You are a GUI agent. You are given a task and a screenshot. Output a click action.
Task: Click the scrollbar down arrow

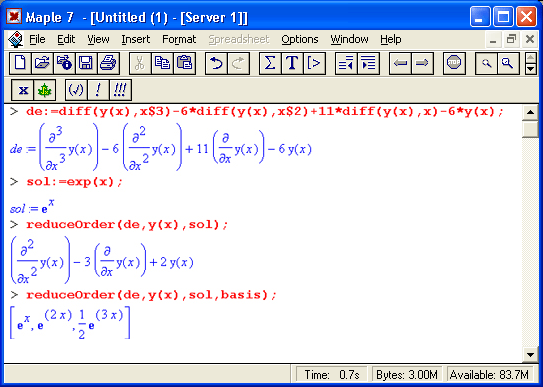[x=530, y=354]
